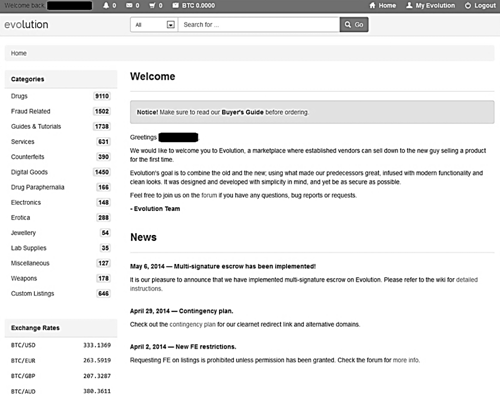Click the Multi-signature escrow news headline
The width and height of the screenshot is (500, 398).
point(223,266)
